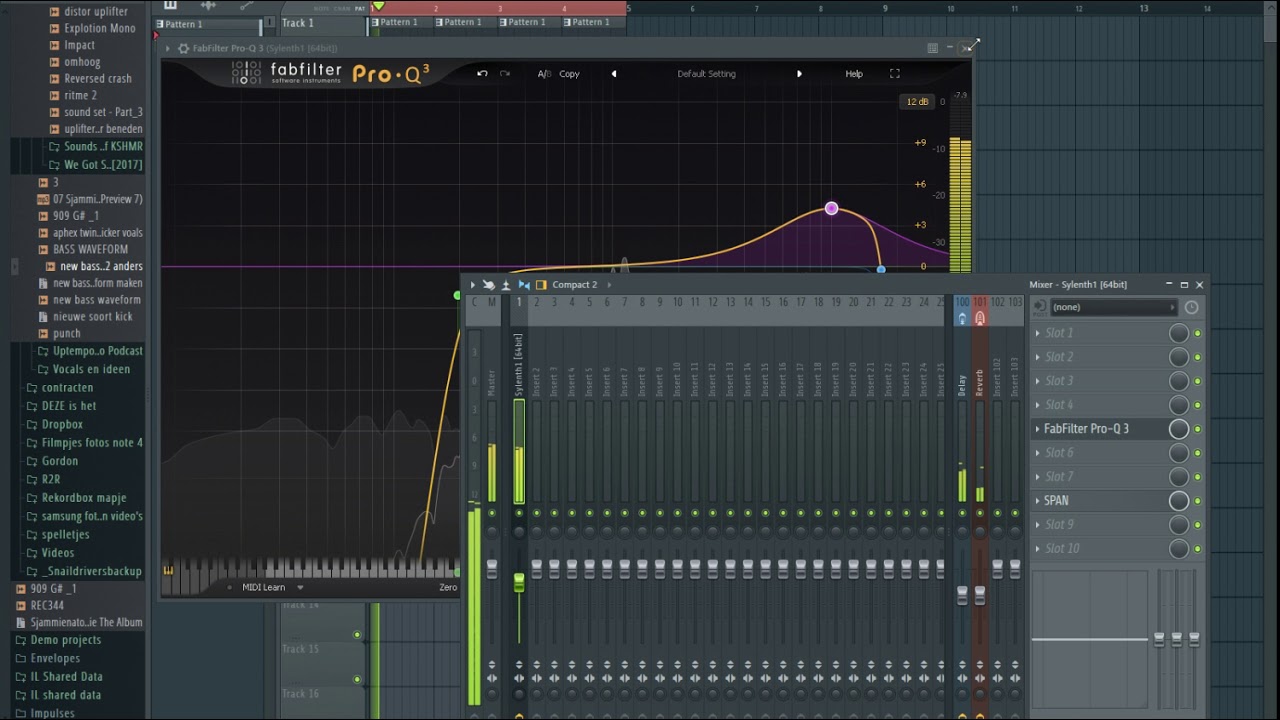Toggle the A/B comparison in Pro-Q 3
This screenshot has height=720, width=1280.
tap(544, 74)
